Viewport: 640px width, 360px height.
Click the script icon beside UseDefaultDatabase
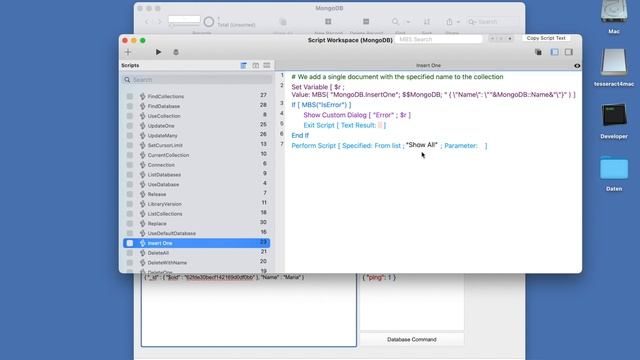pyautogui.click(x=142, y=233)
